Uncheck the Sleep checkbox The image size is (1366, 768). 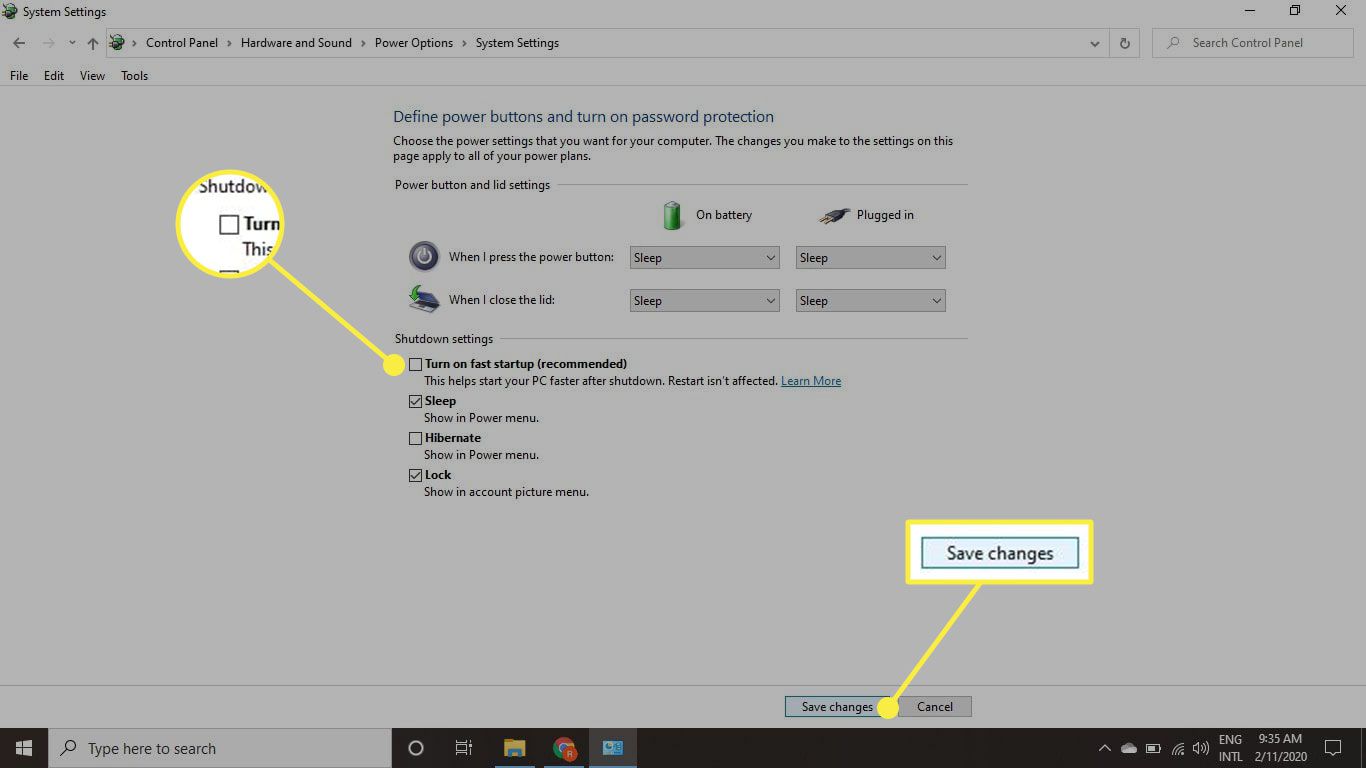click(x=415, y=402)
